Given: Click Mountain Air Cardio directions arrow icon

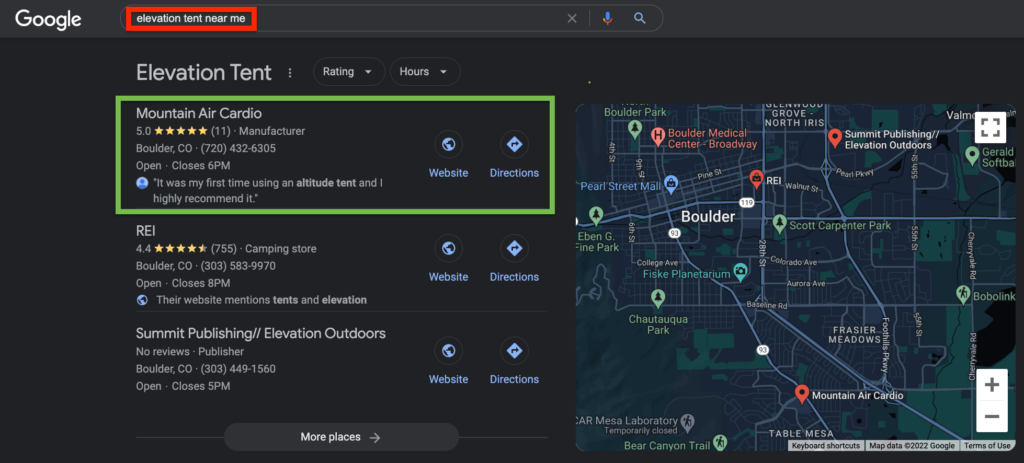Looking at the screenshot, I should click(x=515, y=144).
